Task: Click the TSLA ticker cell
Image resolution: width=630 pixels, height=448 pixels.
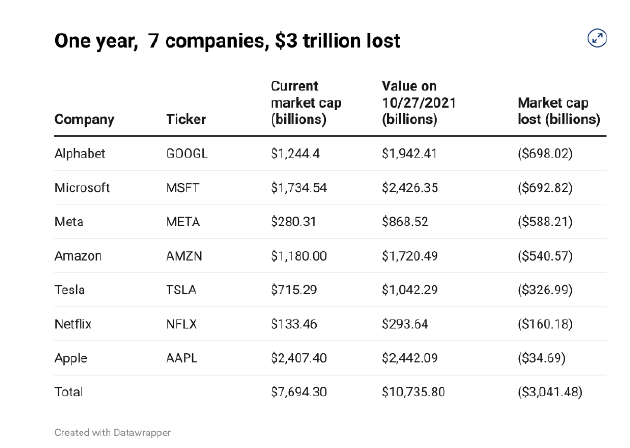Action: [x=182, y=290]
